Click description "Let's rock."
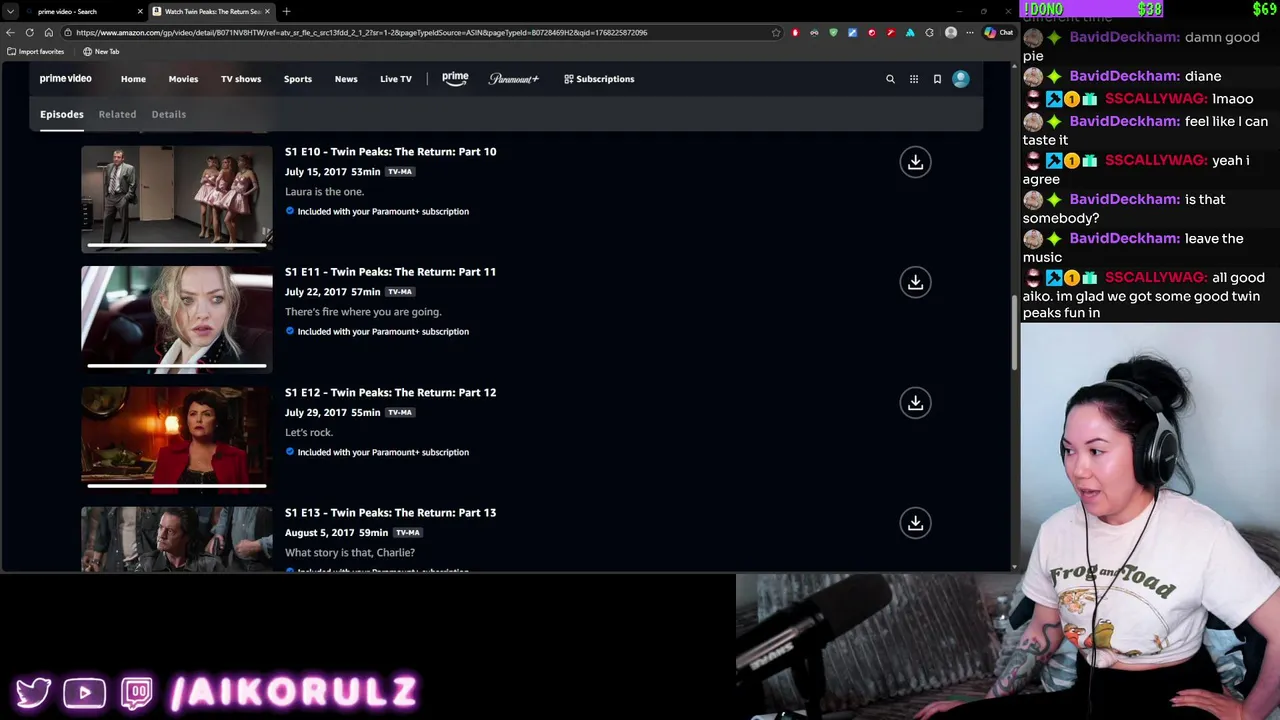 pyautogui.click(x=309, y=433)
